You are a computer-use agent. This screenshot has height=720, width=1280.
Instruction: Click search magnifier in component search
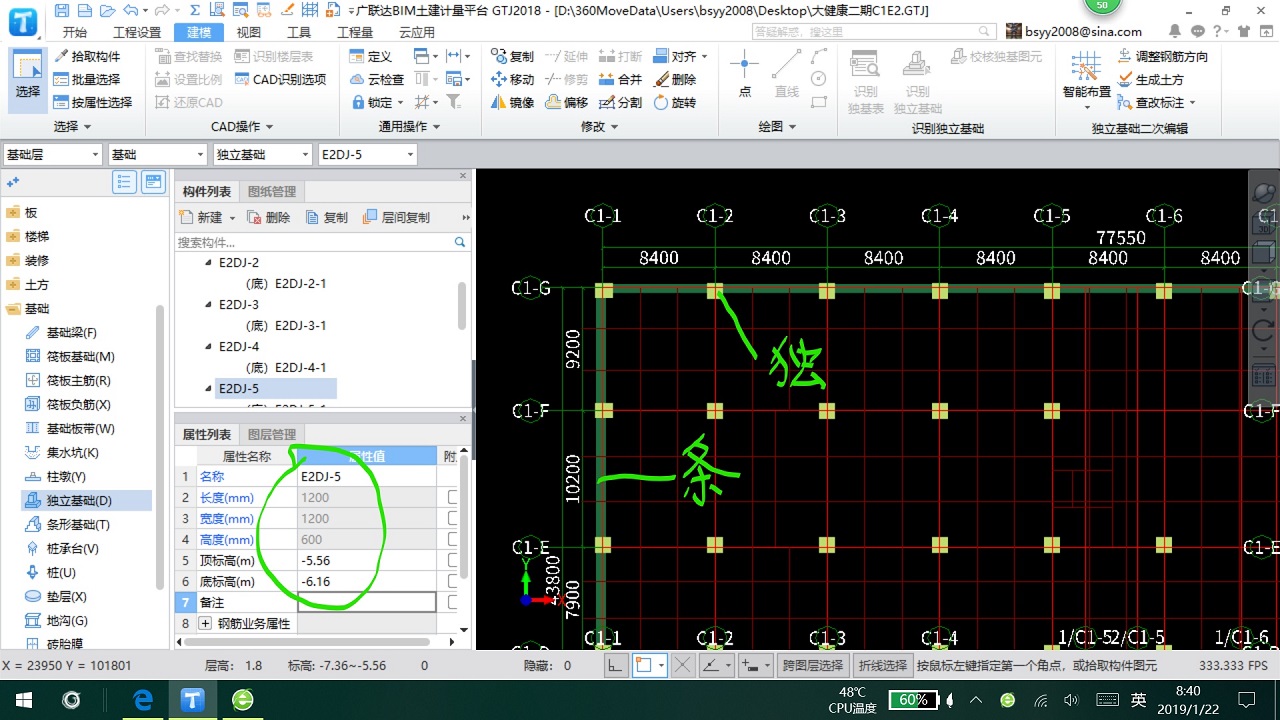coord(460,242)
